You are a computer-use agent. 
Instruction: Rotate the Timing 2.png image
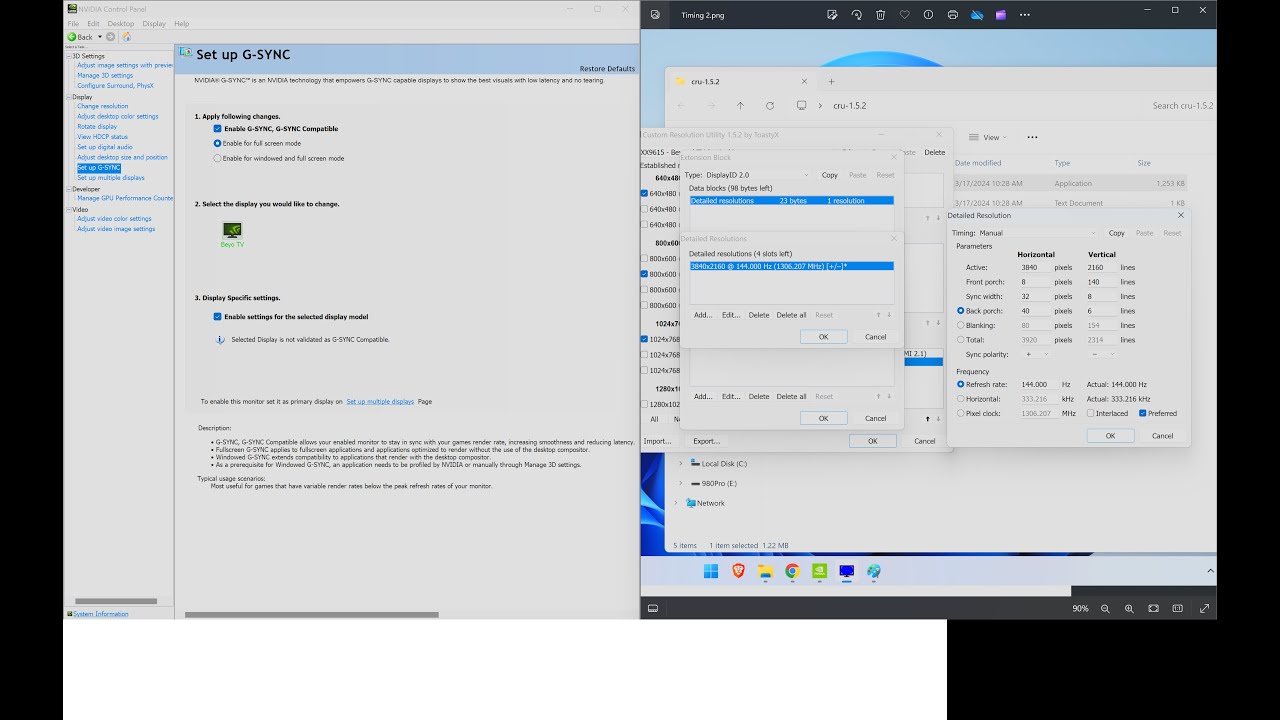pyautogui.click(x=856, y=15)
